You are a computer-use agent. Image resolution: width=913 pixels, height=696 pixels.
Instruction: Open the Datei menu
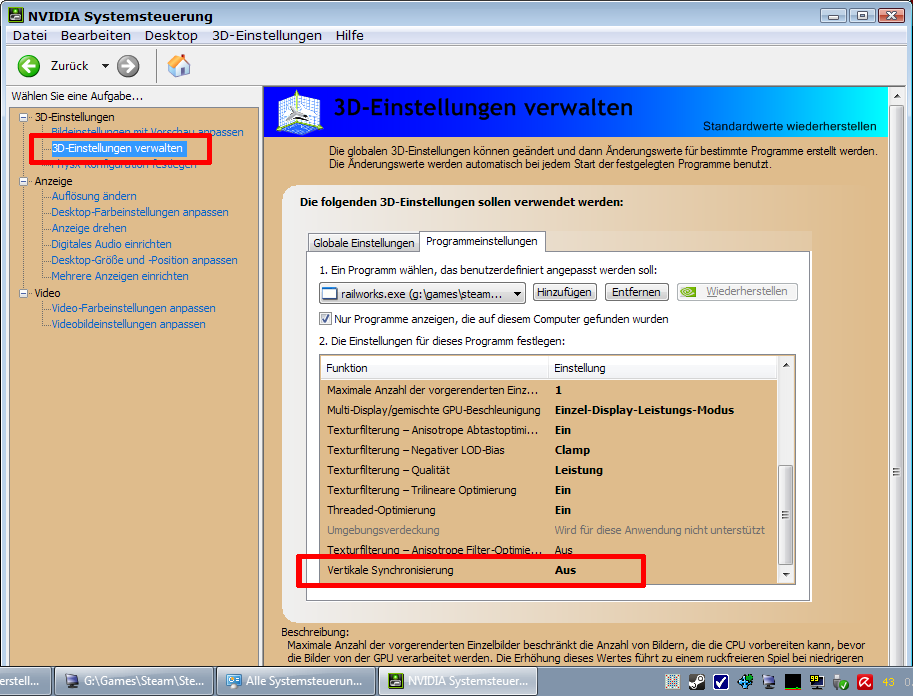coord(30,36)
